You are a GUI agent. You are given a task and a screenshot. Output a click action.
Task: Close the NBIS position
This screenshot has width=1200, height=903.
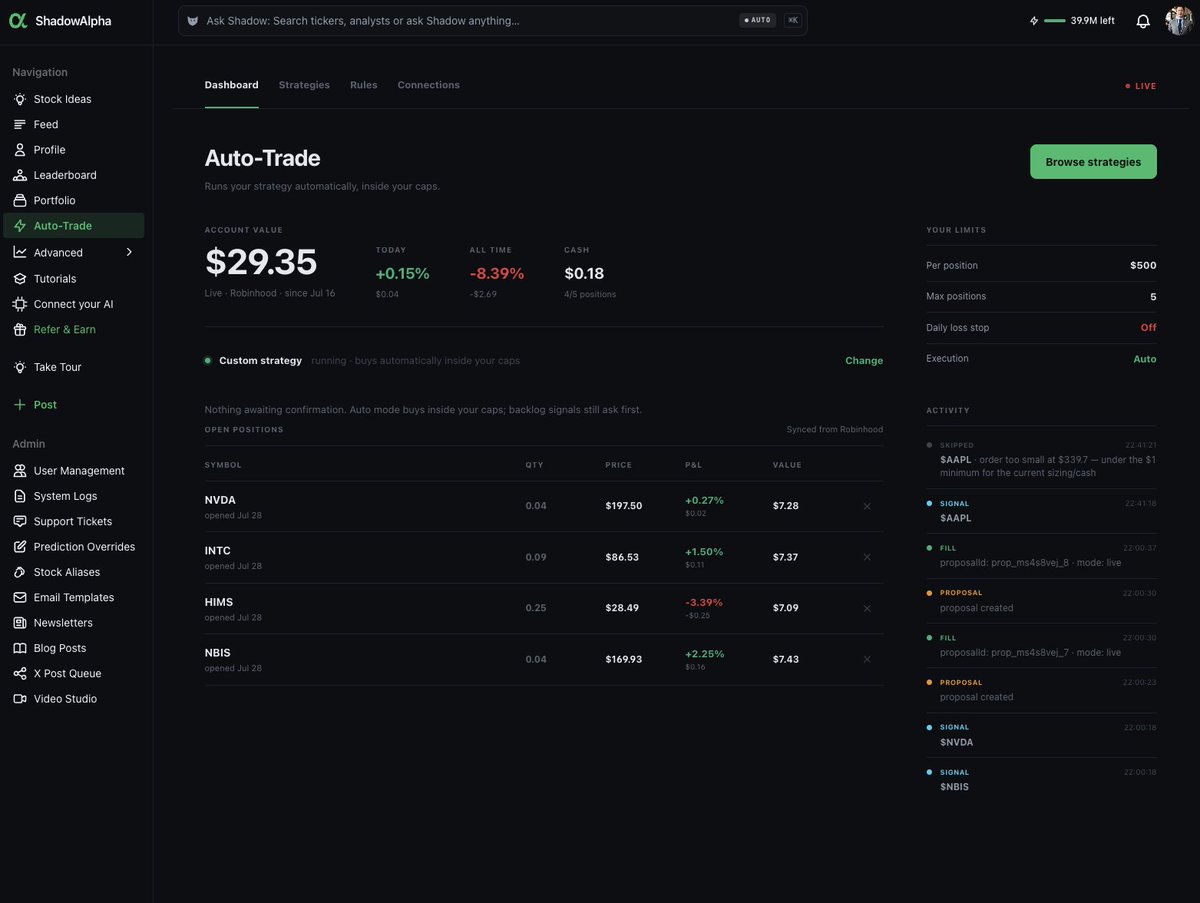point(867,659)
